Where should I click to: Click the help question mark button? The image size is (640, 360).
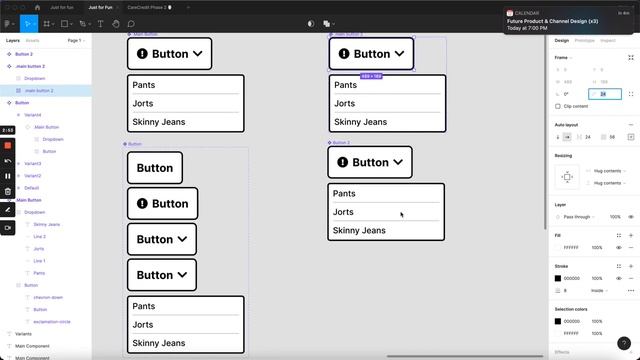pyautogui.click(x=624, y=343)
